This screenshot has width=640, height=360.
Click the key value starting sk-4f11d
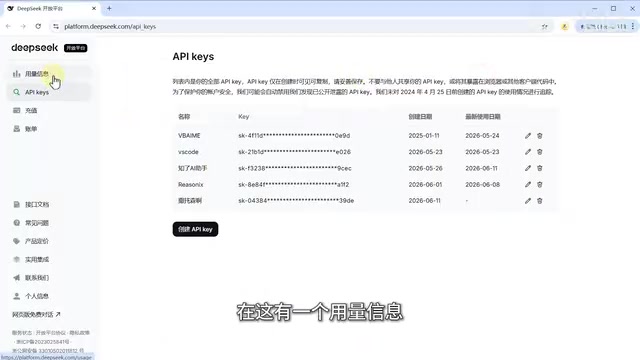pyautogui.click(x=294, y=136)
